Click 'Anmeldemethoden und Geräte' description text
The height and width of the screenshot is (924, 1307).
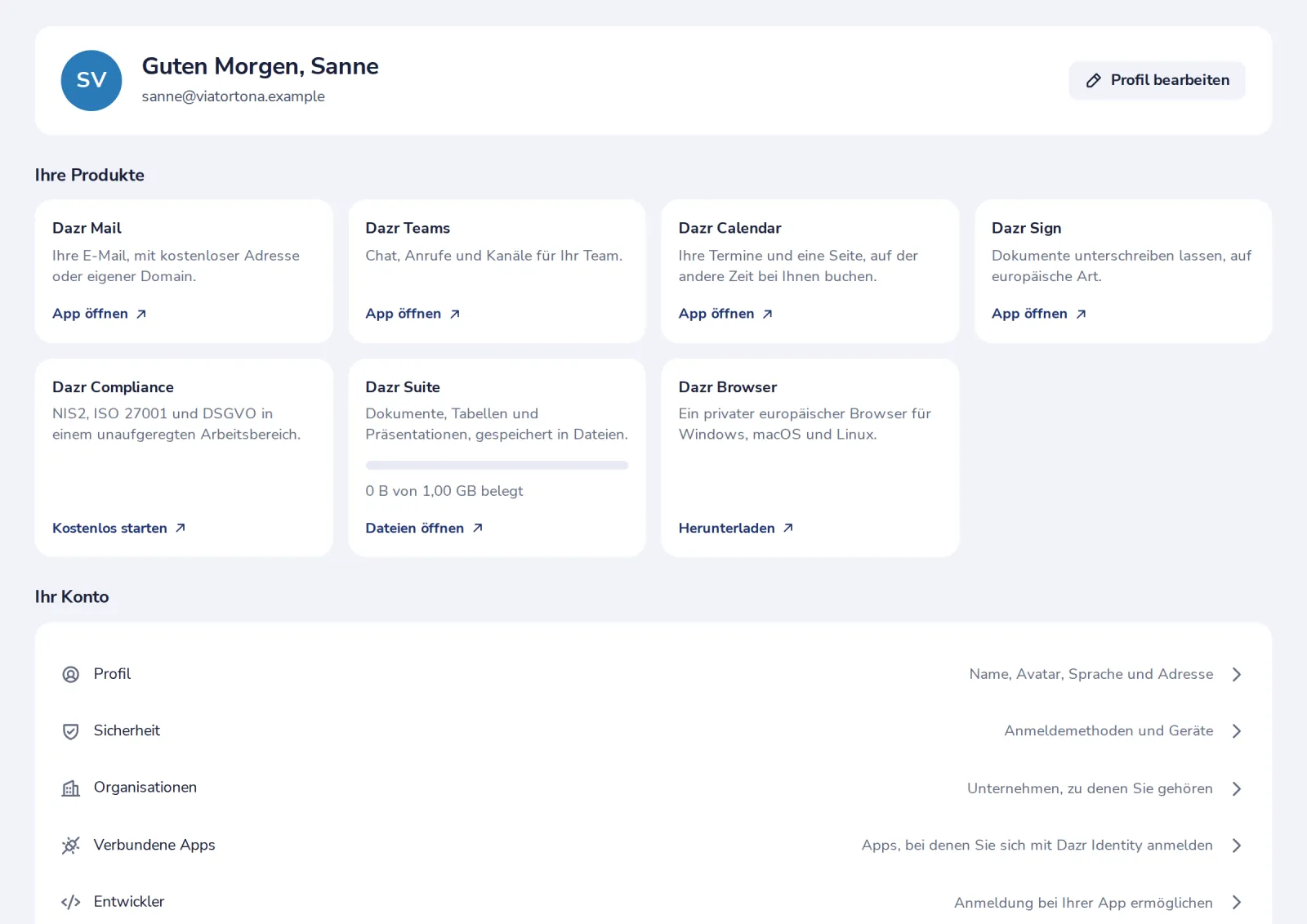pyautogui.click(x=1108, y=731)
